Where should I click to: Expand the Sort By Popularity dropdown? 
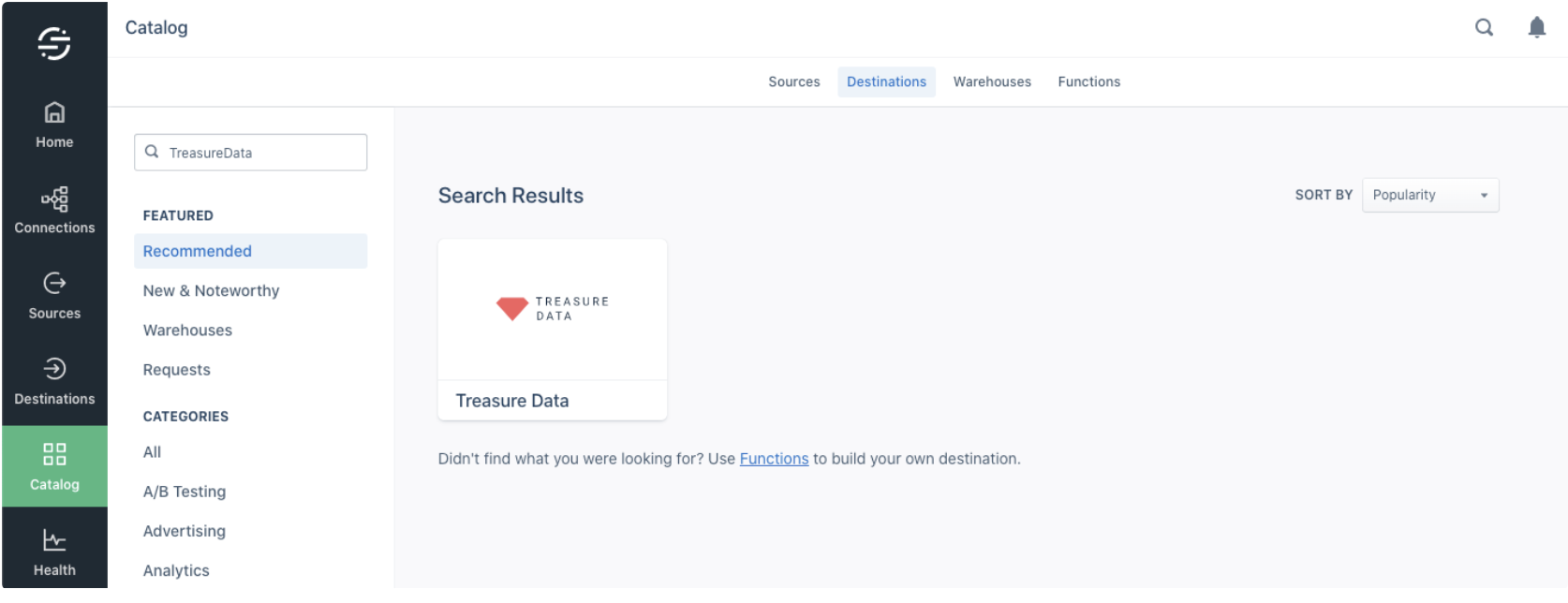pos(1429,195)
